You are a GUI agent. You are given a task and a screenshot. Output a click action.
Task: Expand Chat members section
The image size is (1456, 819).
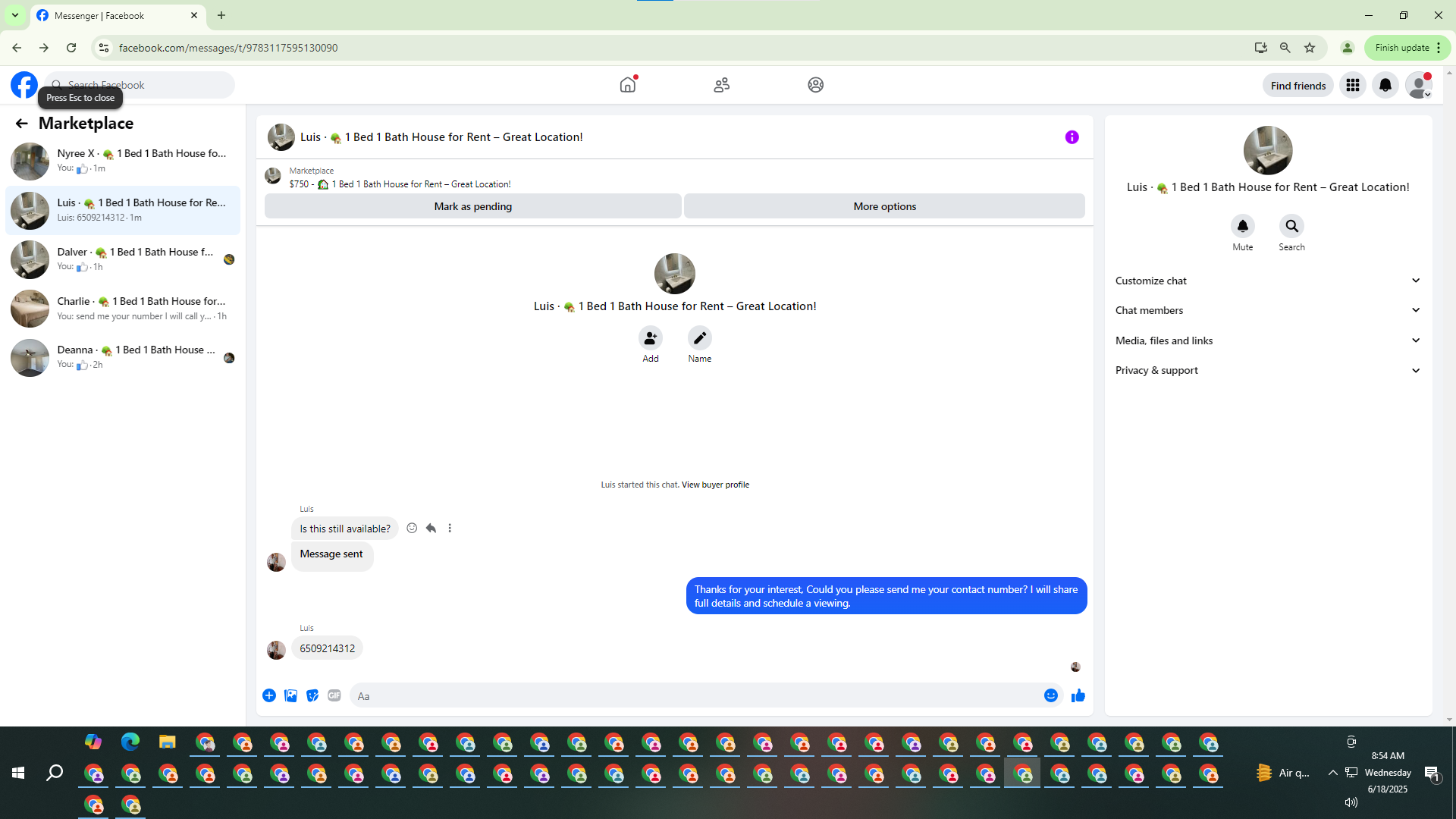point(1268,310)
